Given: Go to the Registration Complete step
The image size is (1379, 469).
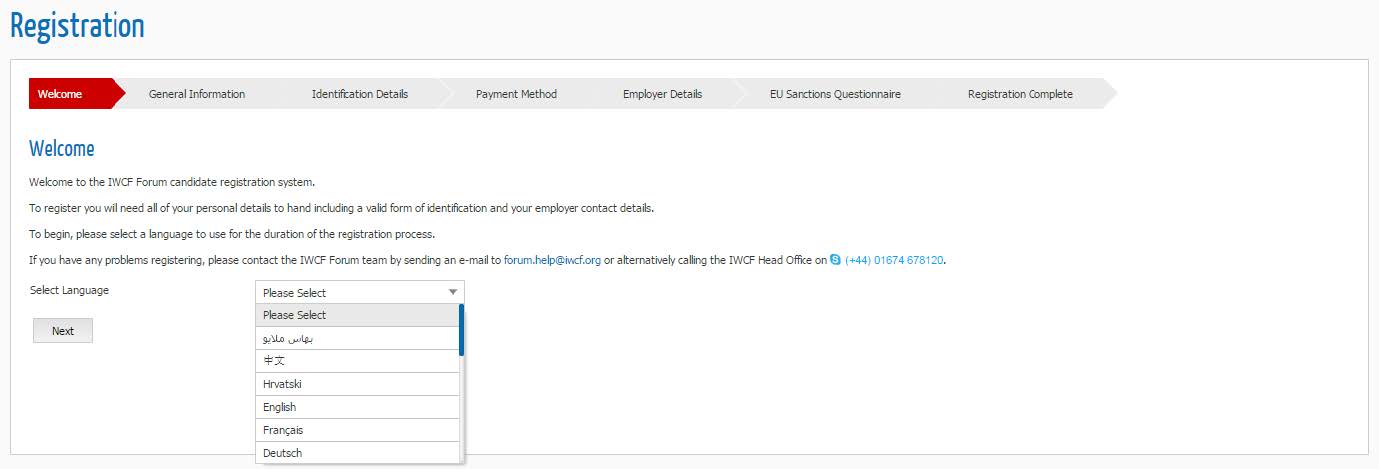Looking at the screenshot, I should point(1020,94).
